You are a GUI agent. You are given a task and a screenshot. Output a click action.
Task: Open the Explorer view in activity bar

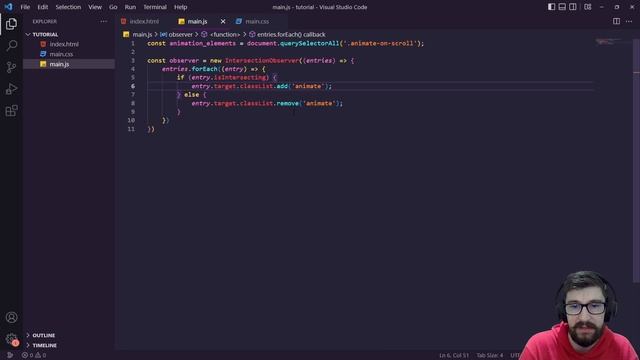pos(11,24)
